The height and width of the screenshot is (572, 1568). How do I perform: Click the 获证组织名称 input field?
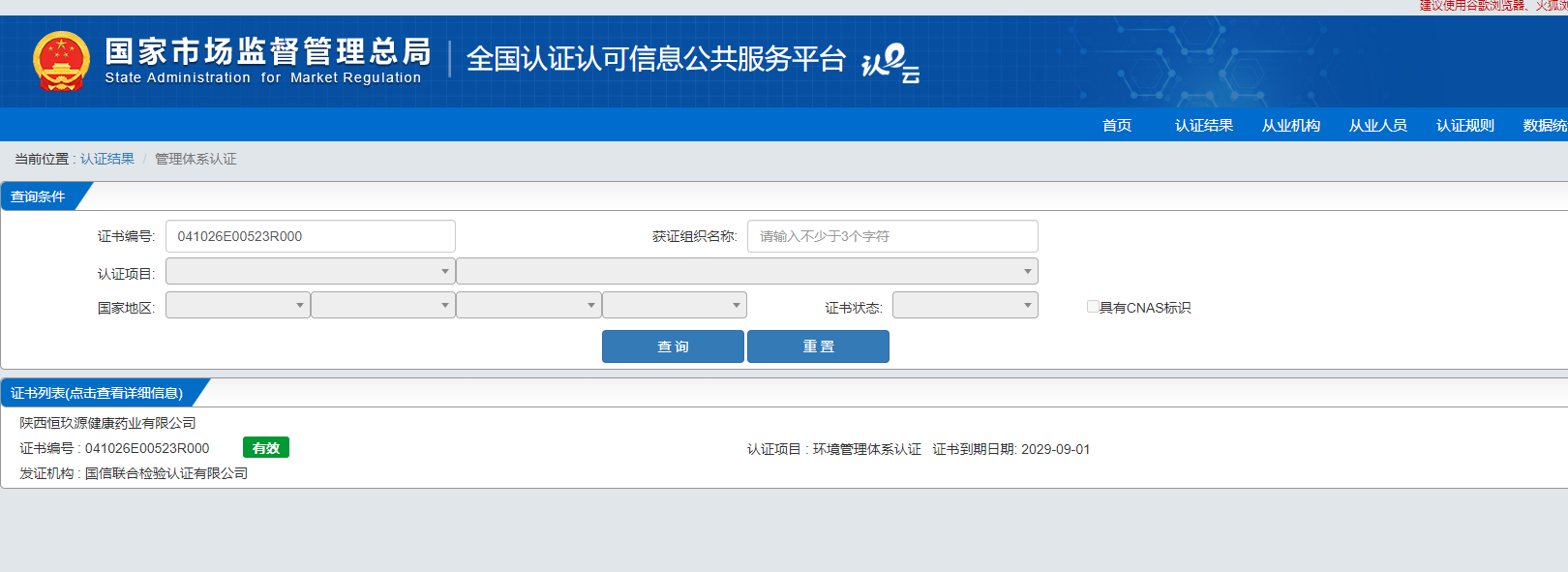coord(892,236)
